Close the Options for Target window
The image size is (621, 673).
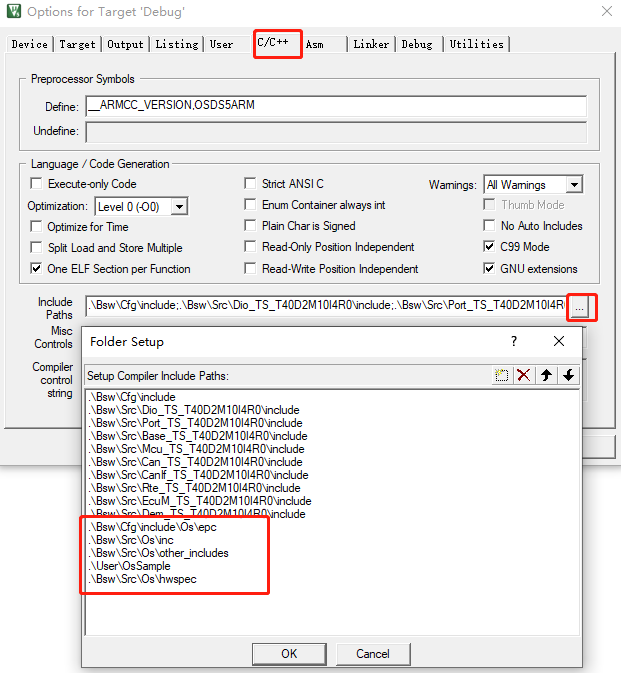click(x=607, y=11)
